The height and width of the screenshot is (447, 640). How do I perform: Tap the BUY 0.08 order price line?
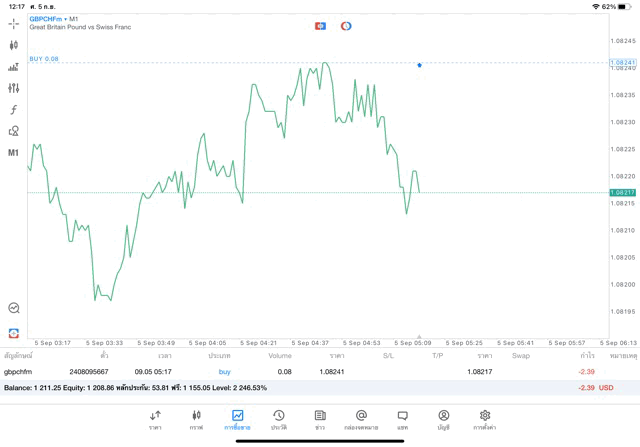44,59
